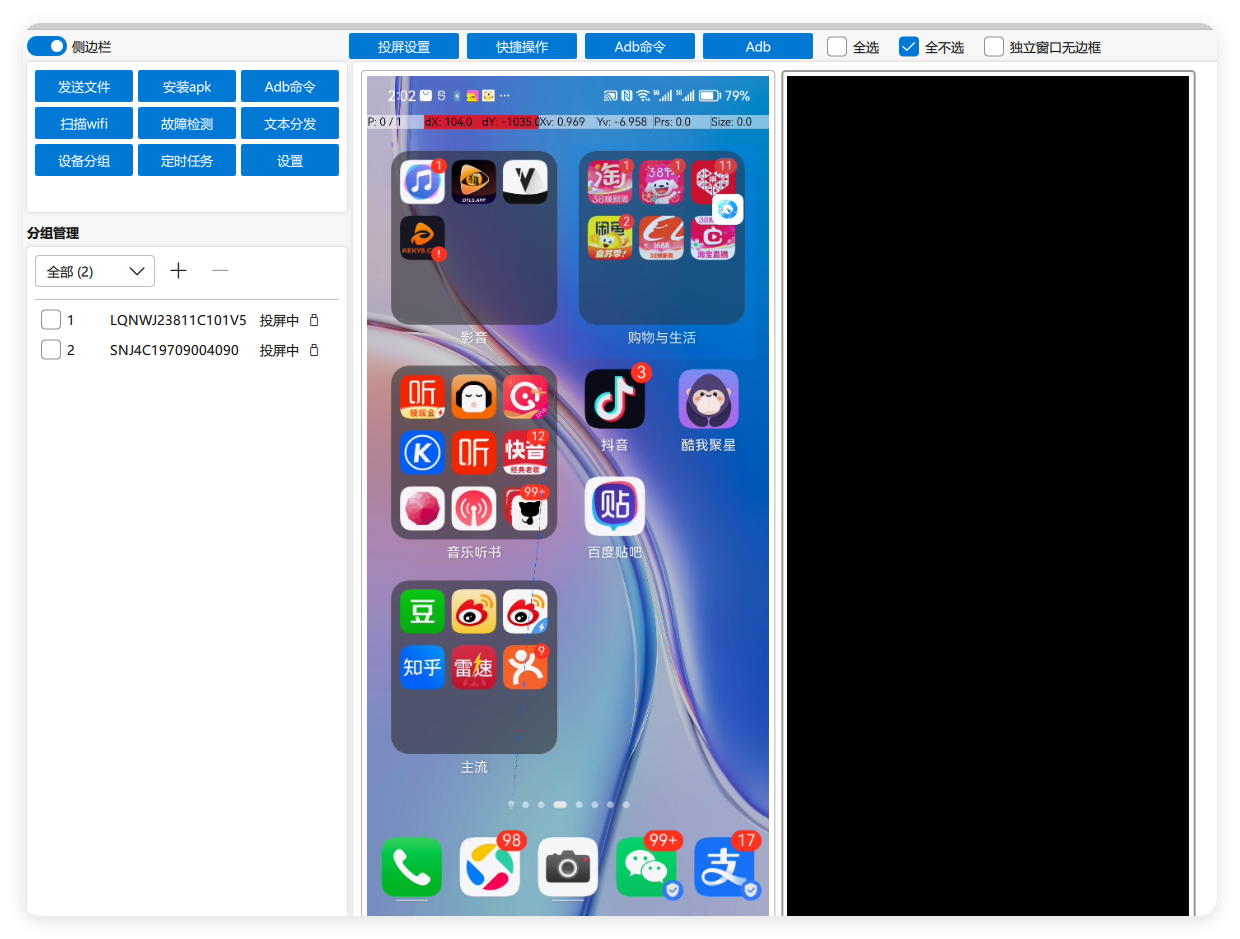Viewport: 1240px width, 939px height.
Task: Click the 安装apk button
Action: (x=187, y=86)
